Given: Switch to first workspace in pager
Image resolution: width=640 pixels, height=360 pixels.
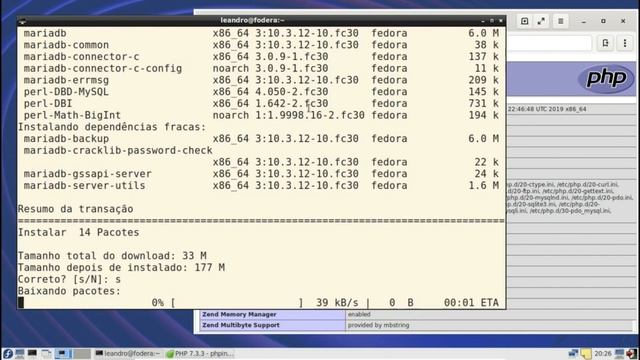Looking at the screenshot, I should [x=63, y=353].
